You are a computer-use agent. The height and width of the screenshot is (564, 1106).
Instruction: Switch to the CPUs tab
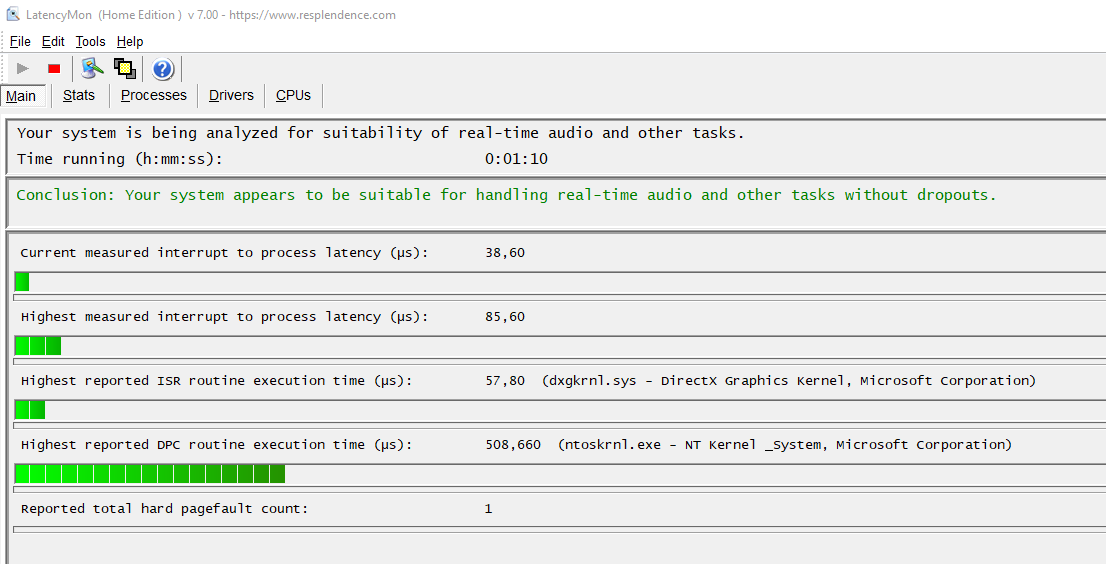(x=293, y=95)
